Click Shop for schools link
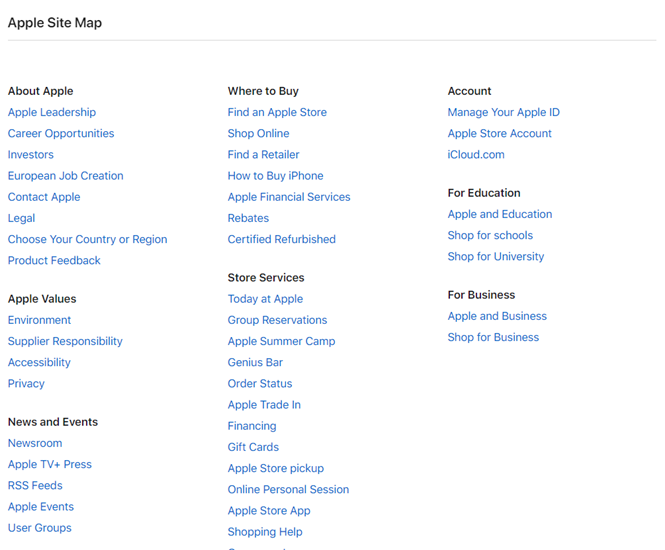The height and width of the screenshot is (550, 665). (490, 235)
